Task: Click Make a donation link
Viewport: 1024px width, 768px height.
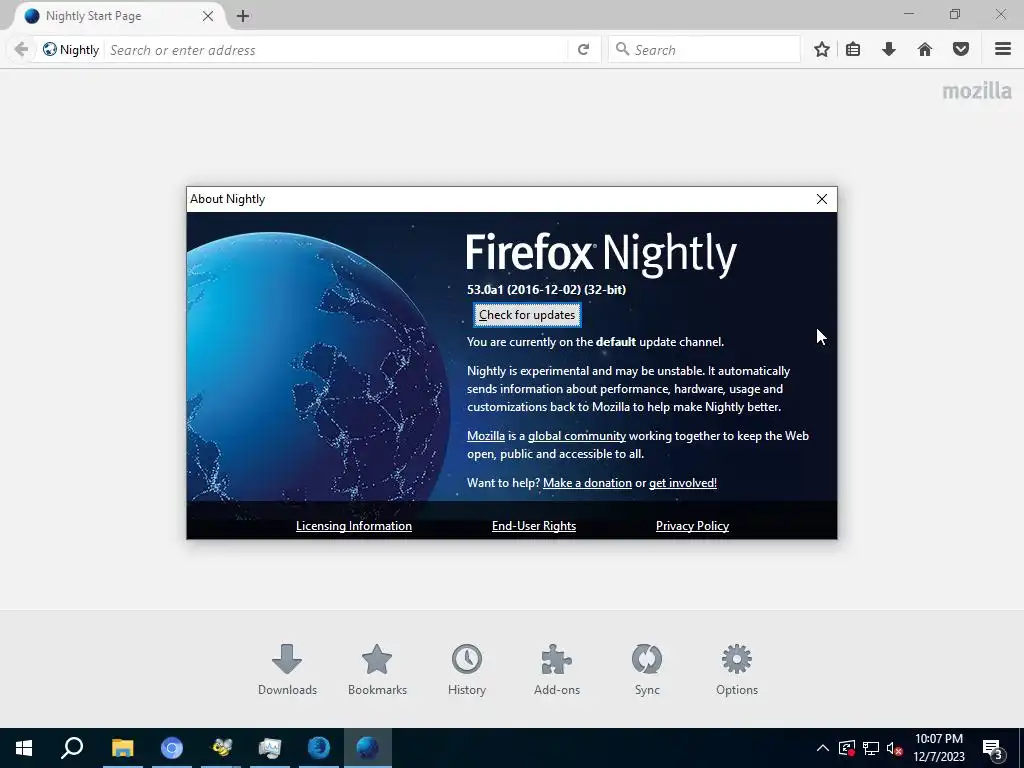Action: (x=587, y=483)
